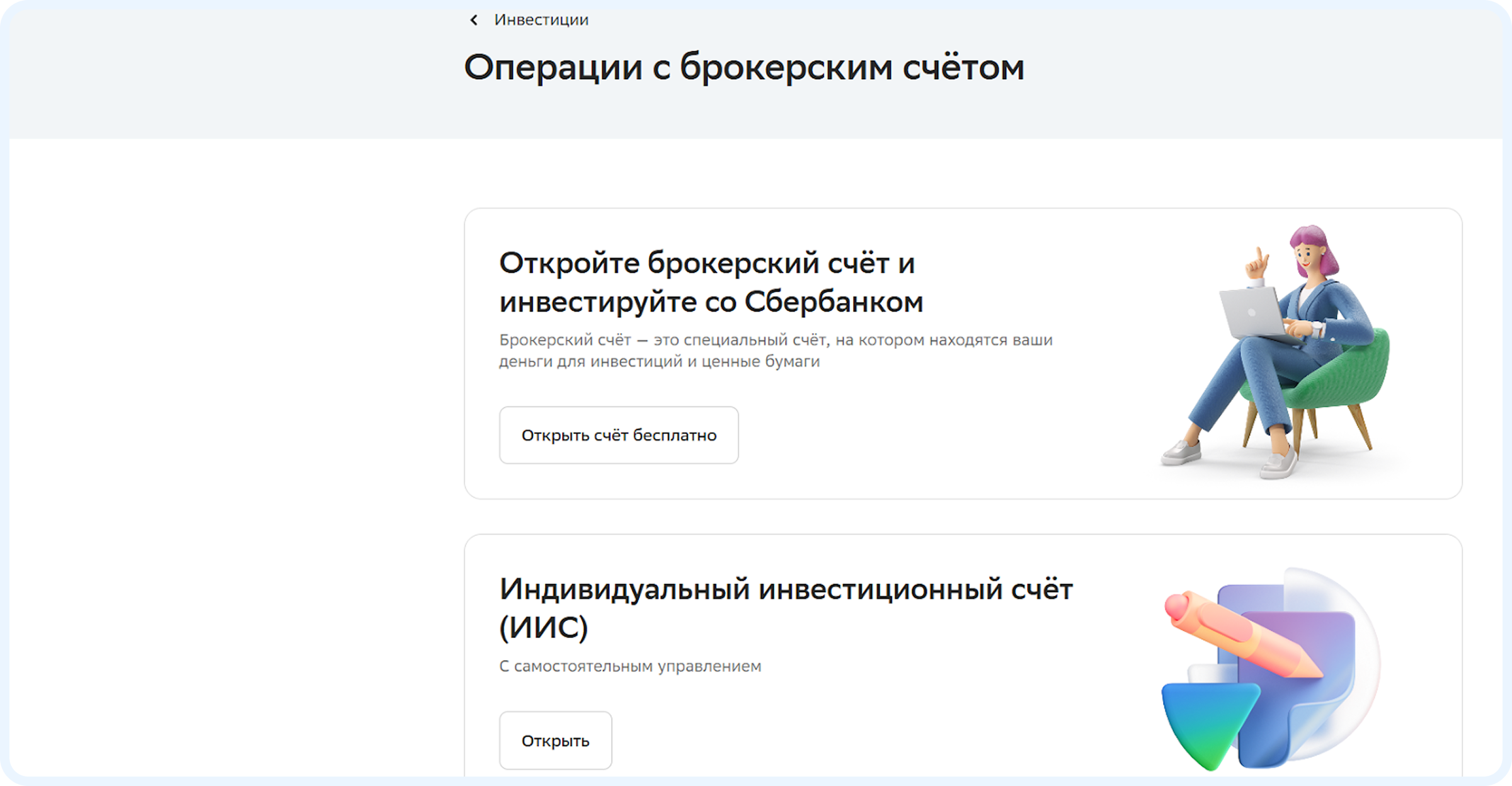Click the heading Индивидуальный инвестиционный счёт (ИИС)
Image resolution: width=1512 pixels, height=786 pixels.
pyautogui.click(x=786, y=608)
